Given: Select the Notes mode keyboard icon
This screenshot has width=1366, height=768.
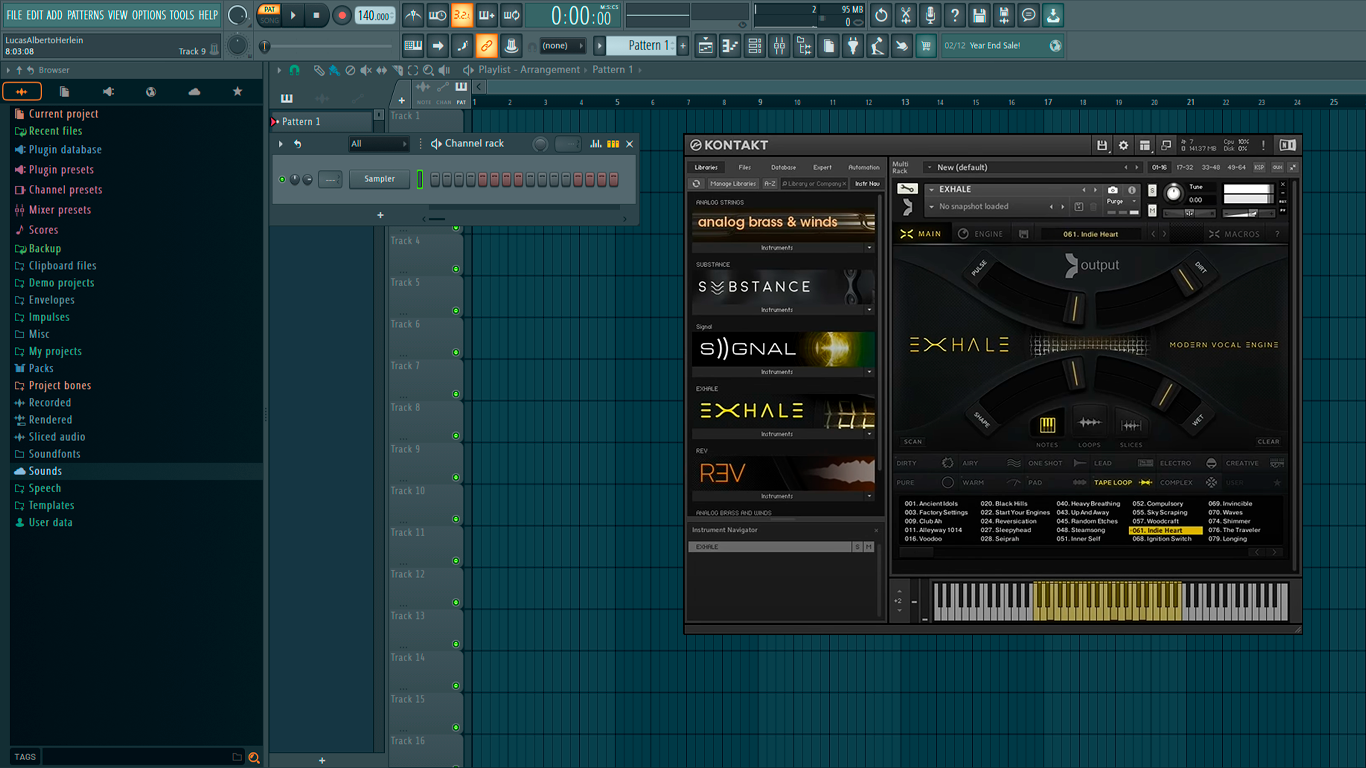Looking at the screenshot, I should tap(1047, 425).
